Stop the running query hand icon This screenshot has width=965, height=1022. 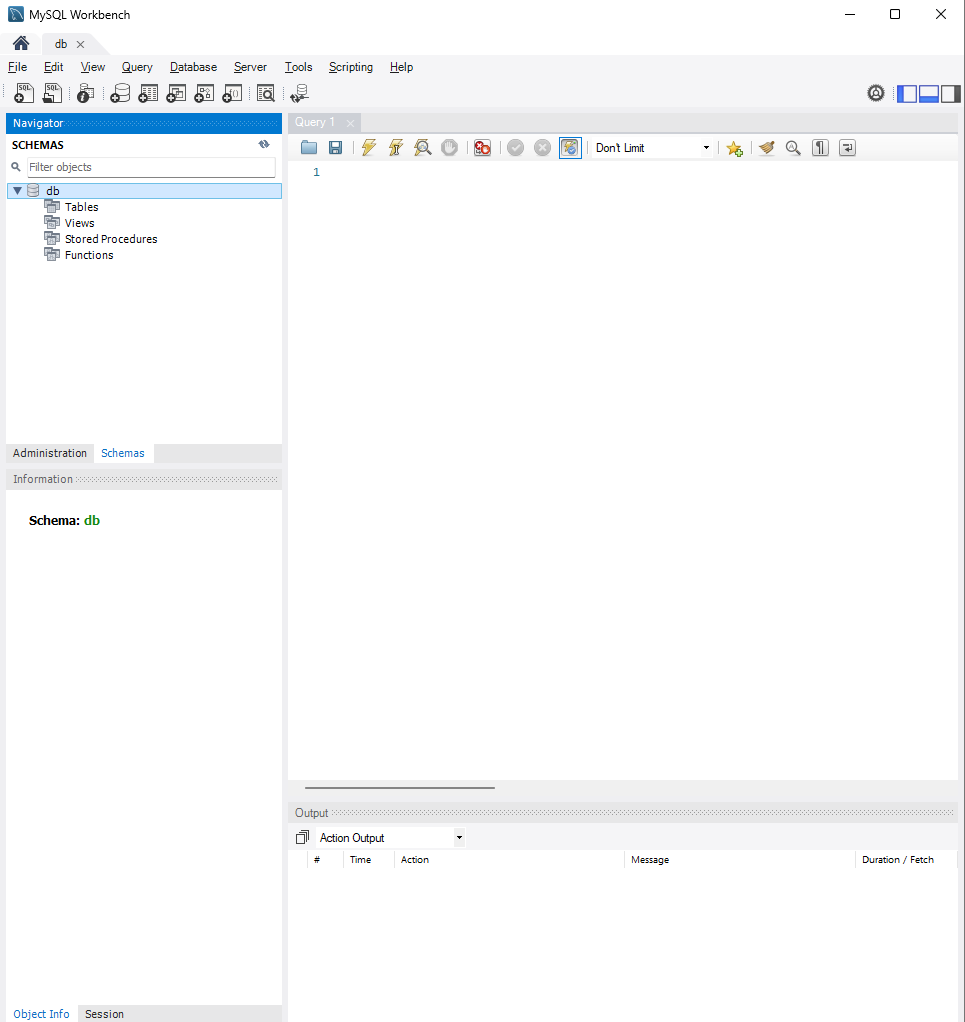450,148
